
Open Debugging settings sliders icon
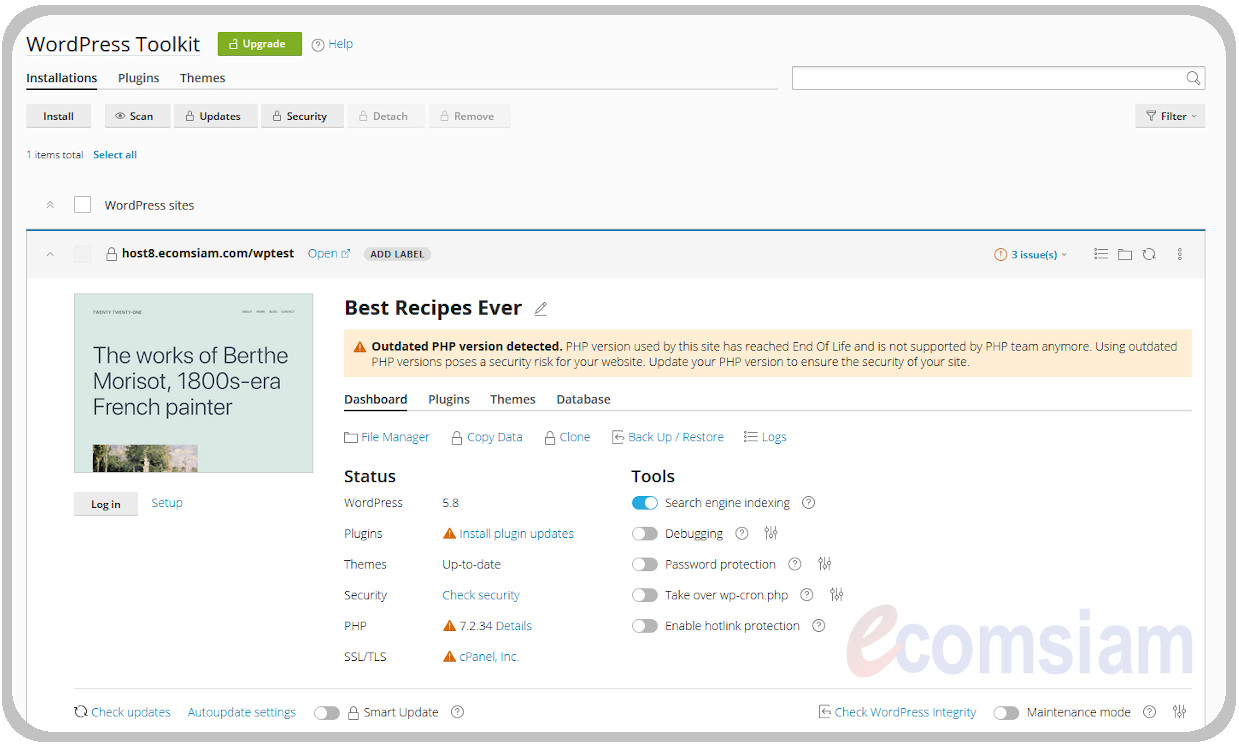pos(770,534)
